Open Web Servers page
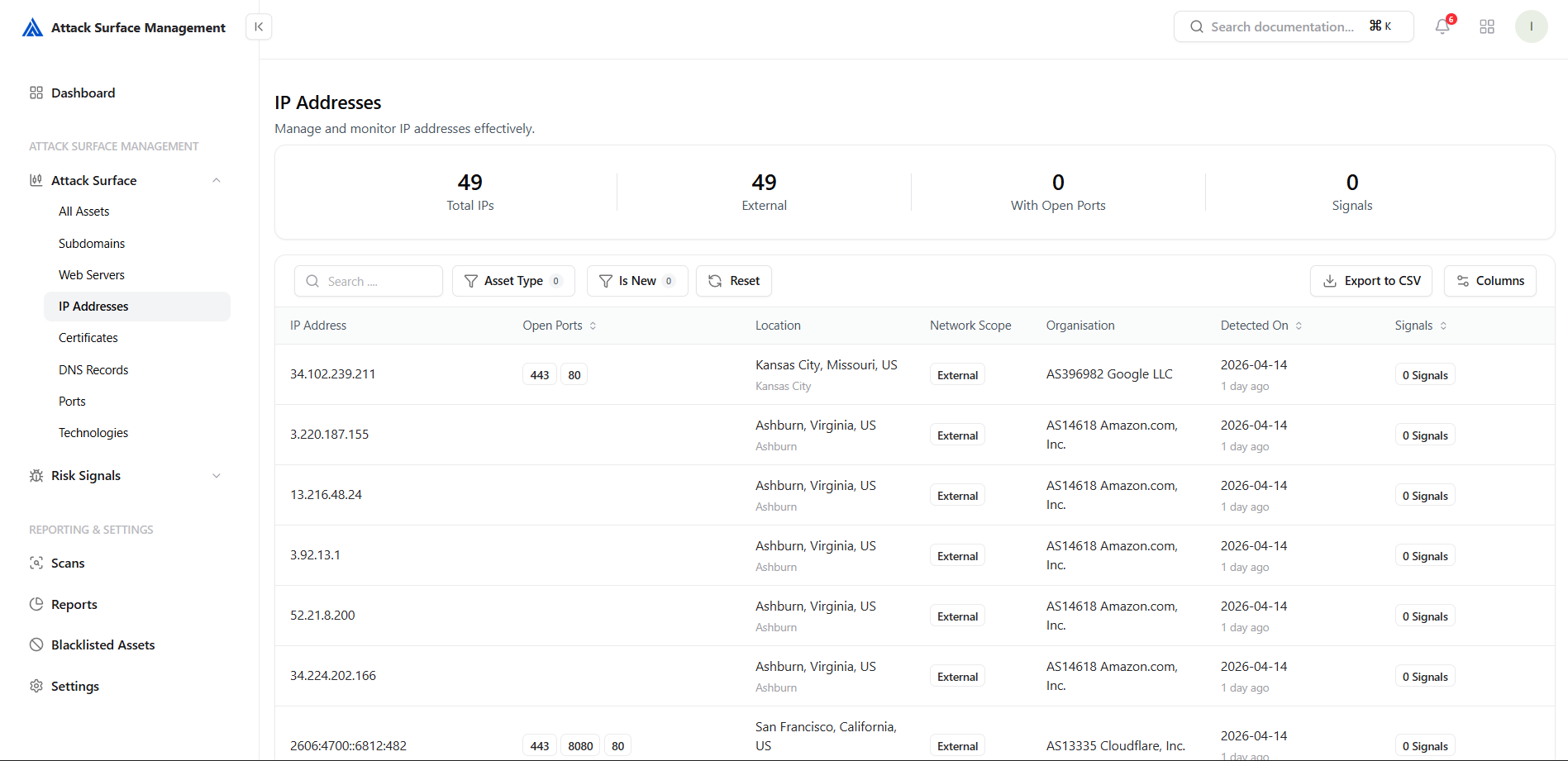The image size is (1568, 761). (x=92, y=275)
